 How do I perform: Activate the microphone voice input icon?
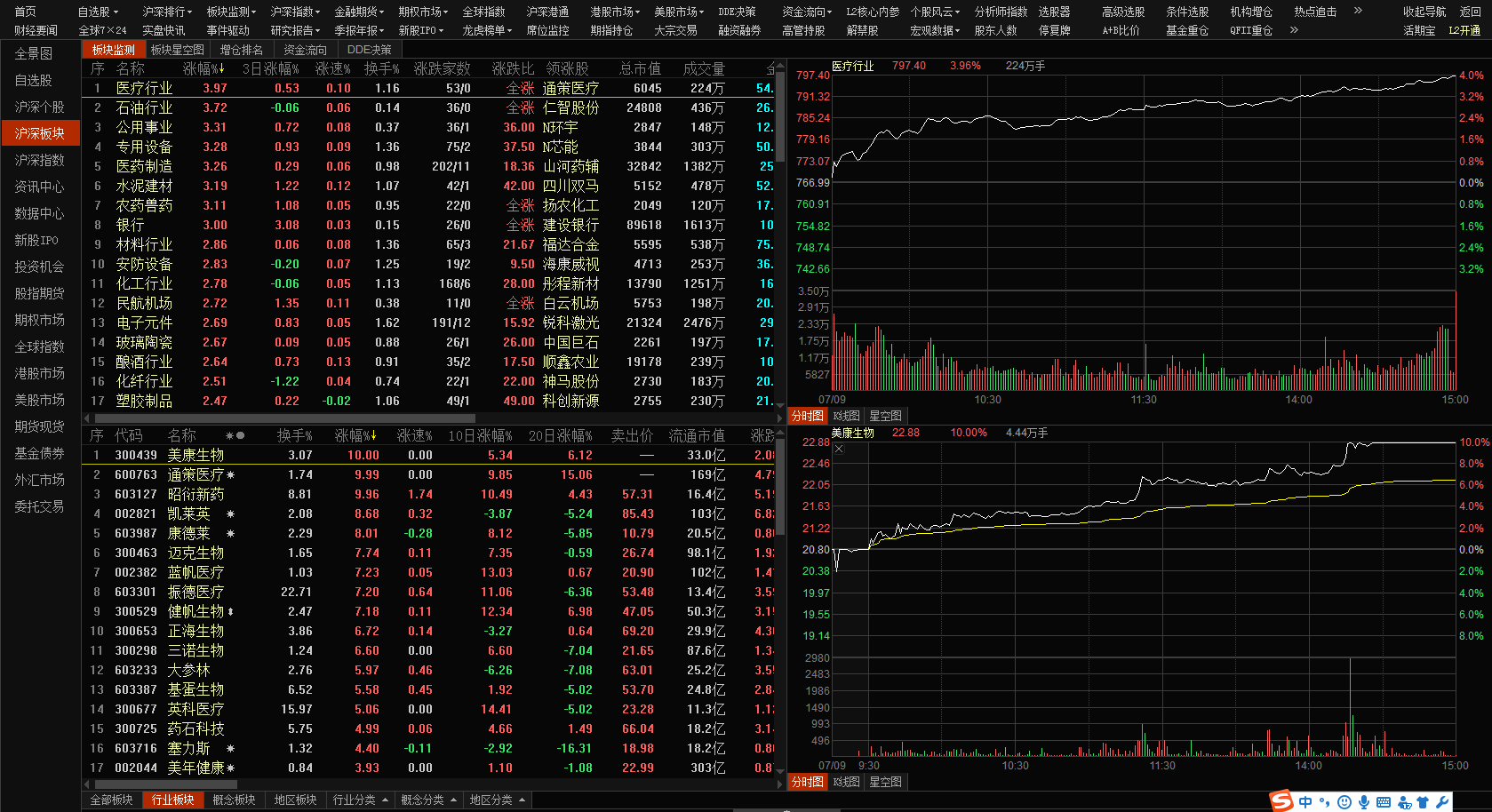click(1363, 802)
